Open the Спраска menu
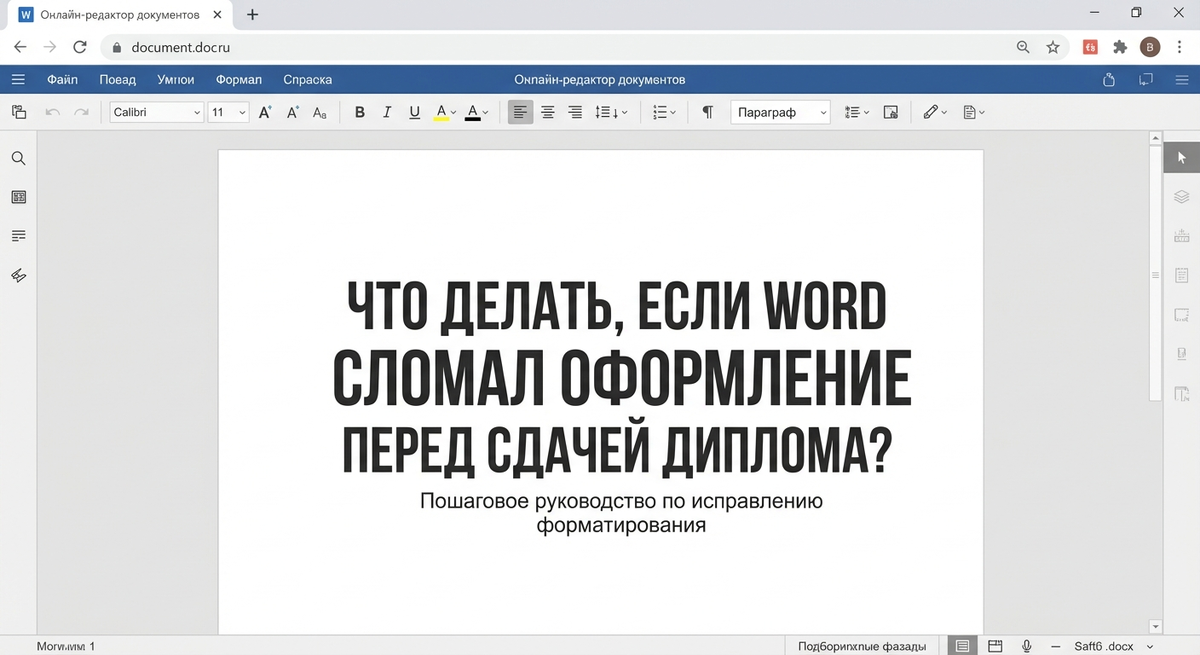 pos(308,80)
